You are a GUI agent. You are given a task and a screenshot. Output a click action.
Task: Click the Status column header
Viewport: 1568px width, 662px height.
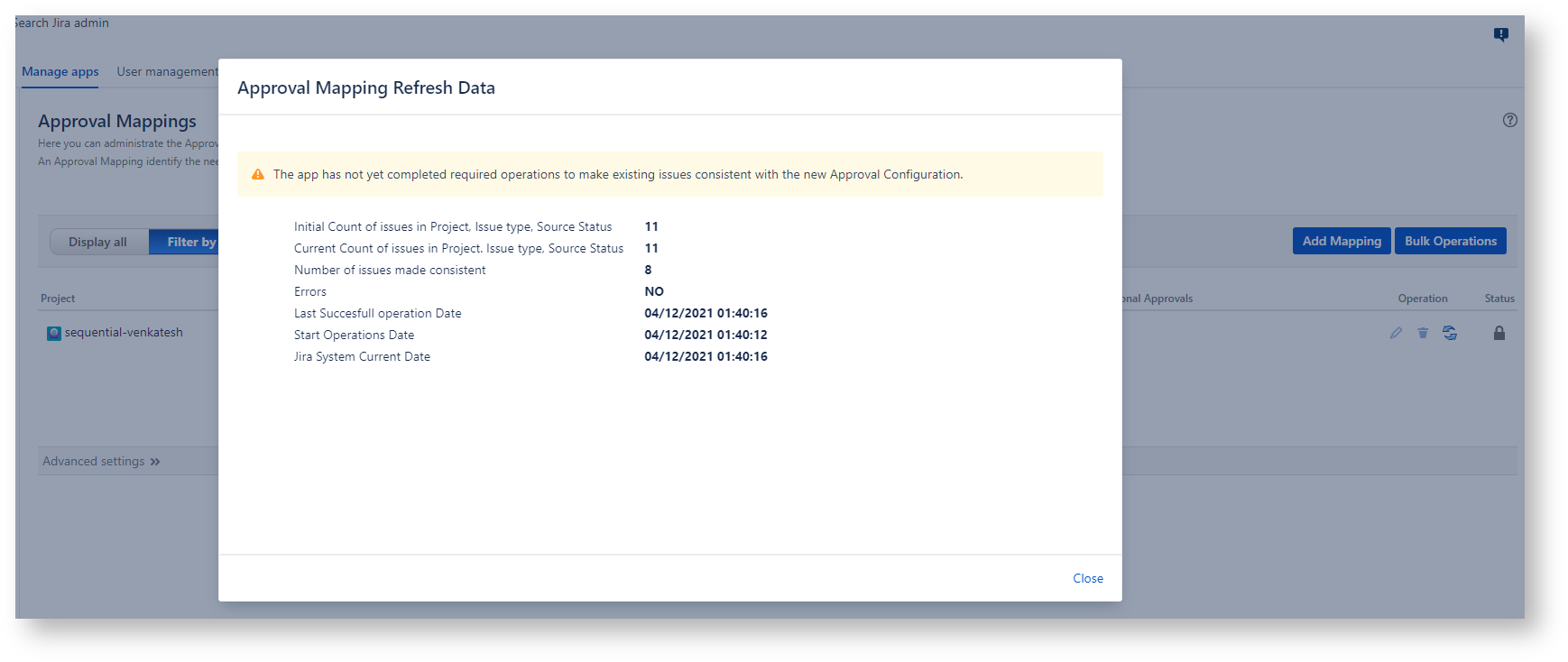pos(1499,299)
